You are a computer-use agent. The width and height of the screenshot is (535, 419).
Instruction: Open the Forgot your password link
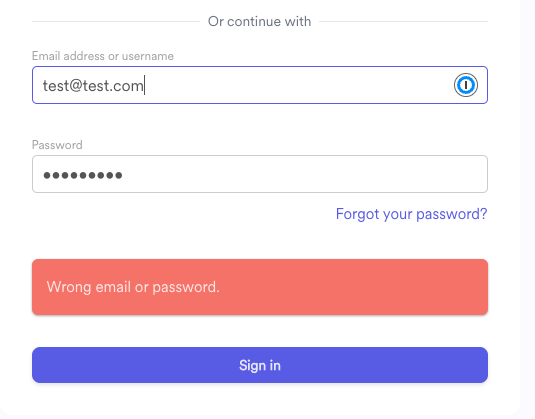click(x=411, y=214)
